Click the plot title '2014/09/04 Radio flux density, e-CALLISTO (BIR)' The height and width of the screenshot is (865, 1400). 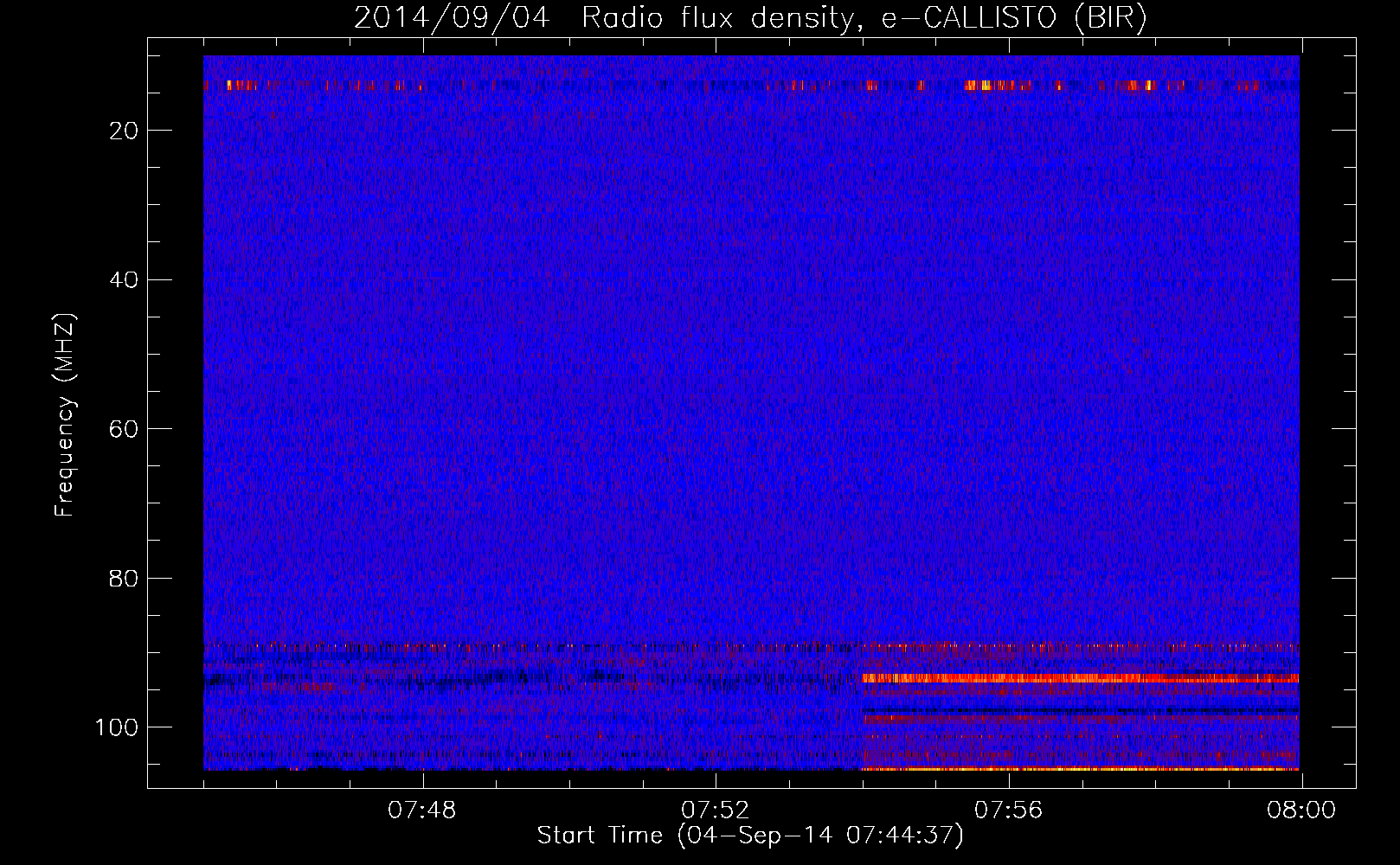coord(750,17)
